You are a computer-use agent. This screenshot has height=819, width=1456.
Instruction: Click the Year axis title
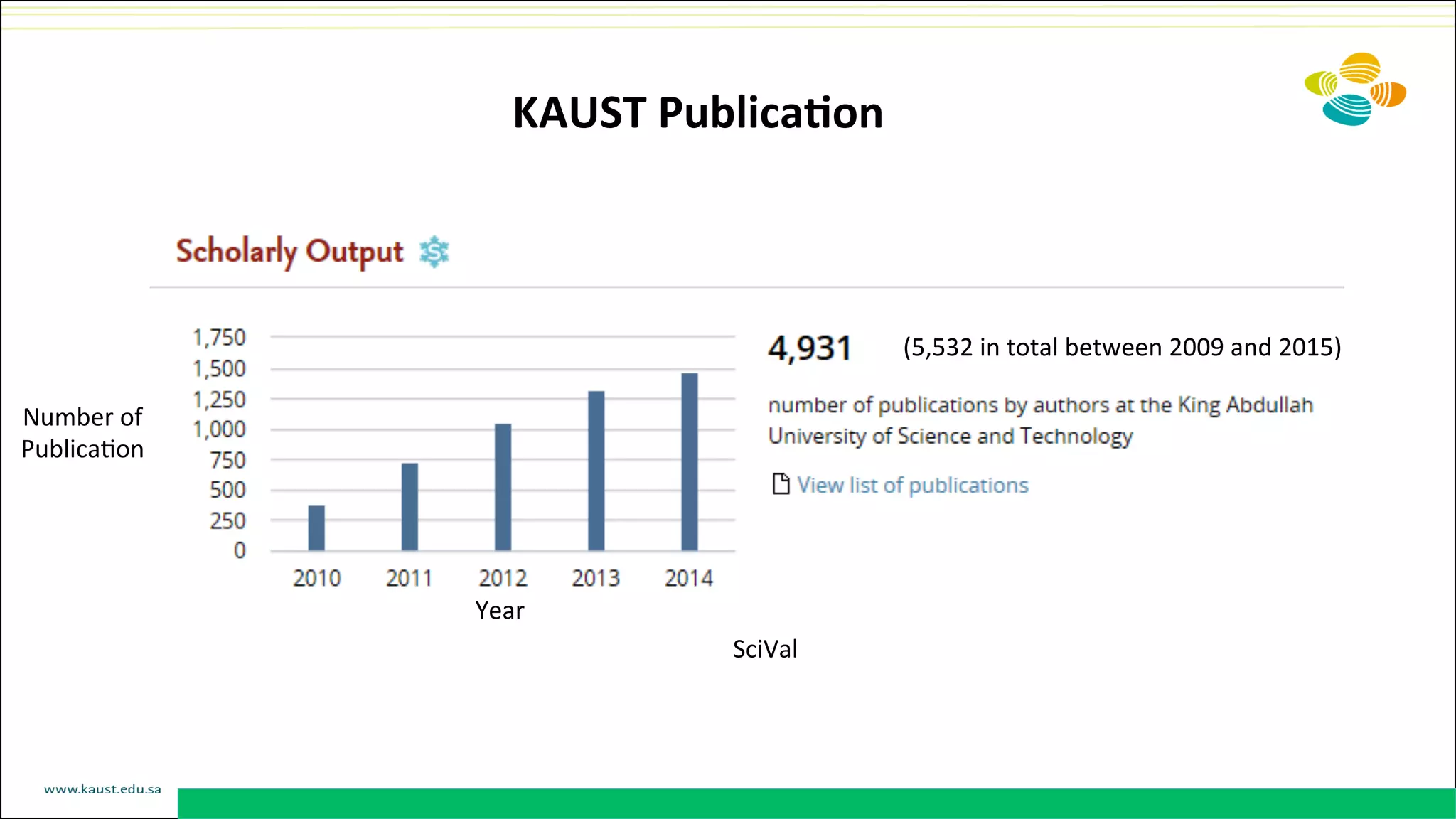tap(500, 611)
